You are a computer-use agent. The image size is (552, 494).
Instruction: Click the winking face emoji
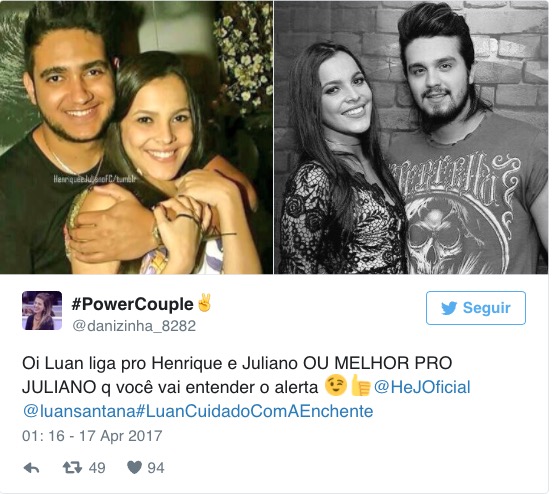click(335, 385)
